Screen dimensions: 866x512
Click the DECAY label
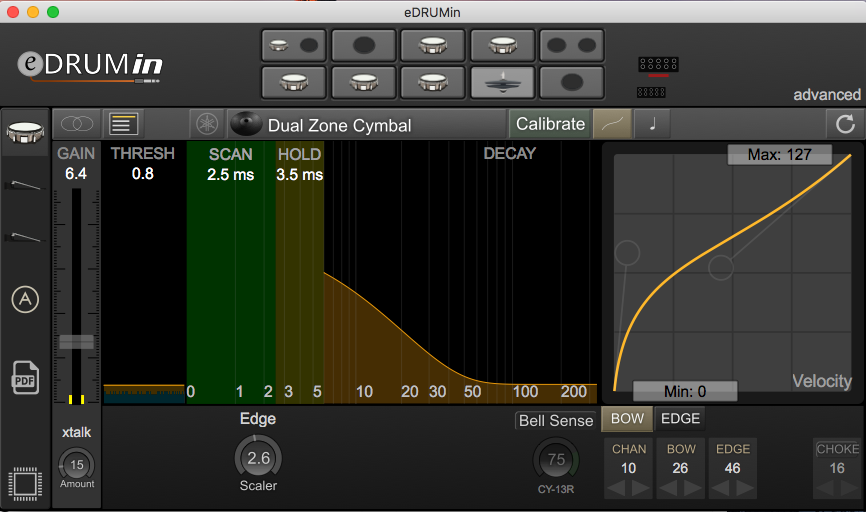coord(510,154)
